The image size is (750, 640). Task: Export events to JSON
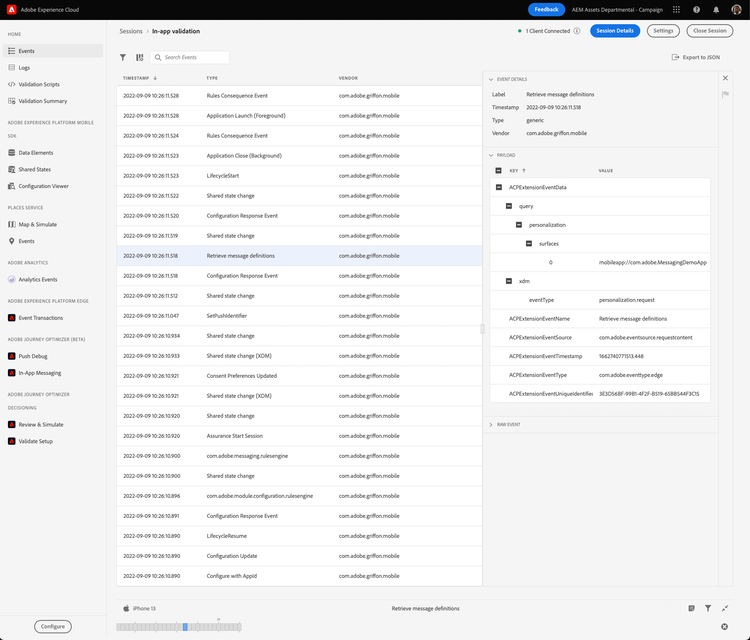[x=696, y=57]
